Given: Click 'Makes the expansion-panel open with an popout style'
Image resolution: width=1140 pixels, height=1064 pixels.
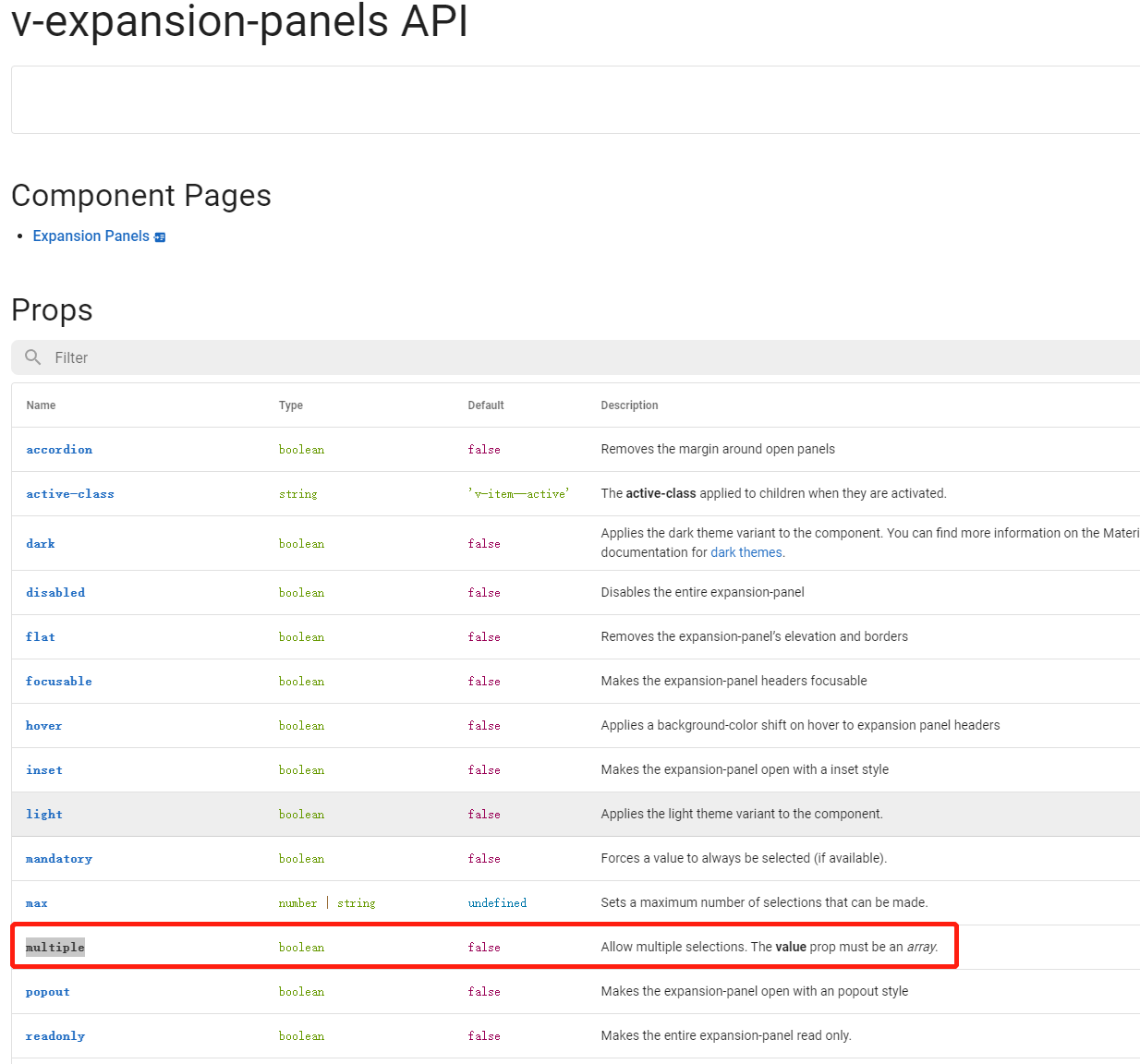Looking at the screenshot, I should coord(755,991).
